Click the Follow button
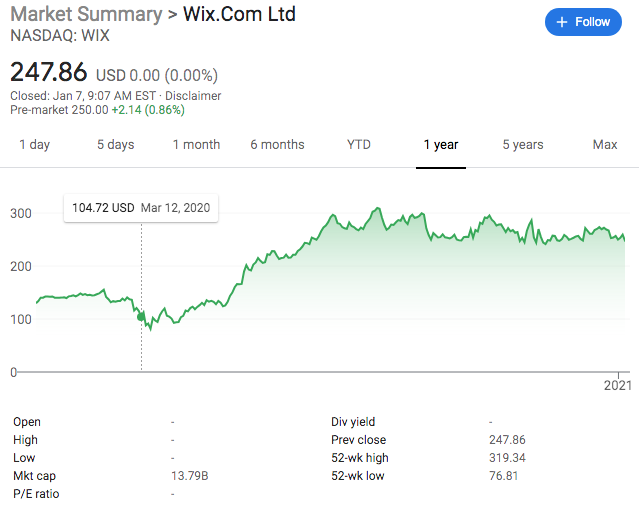639x508 pixels. coord(583,22)
